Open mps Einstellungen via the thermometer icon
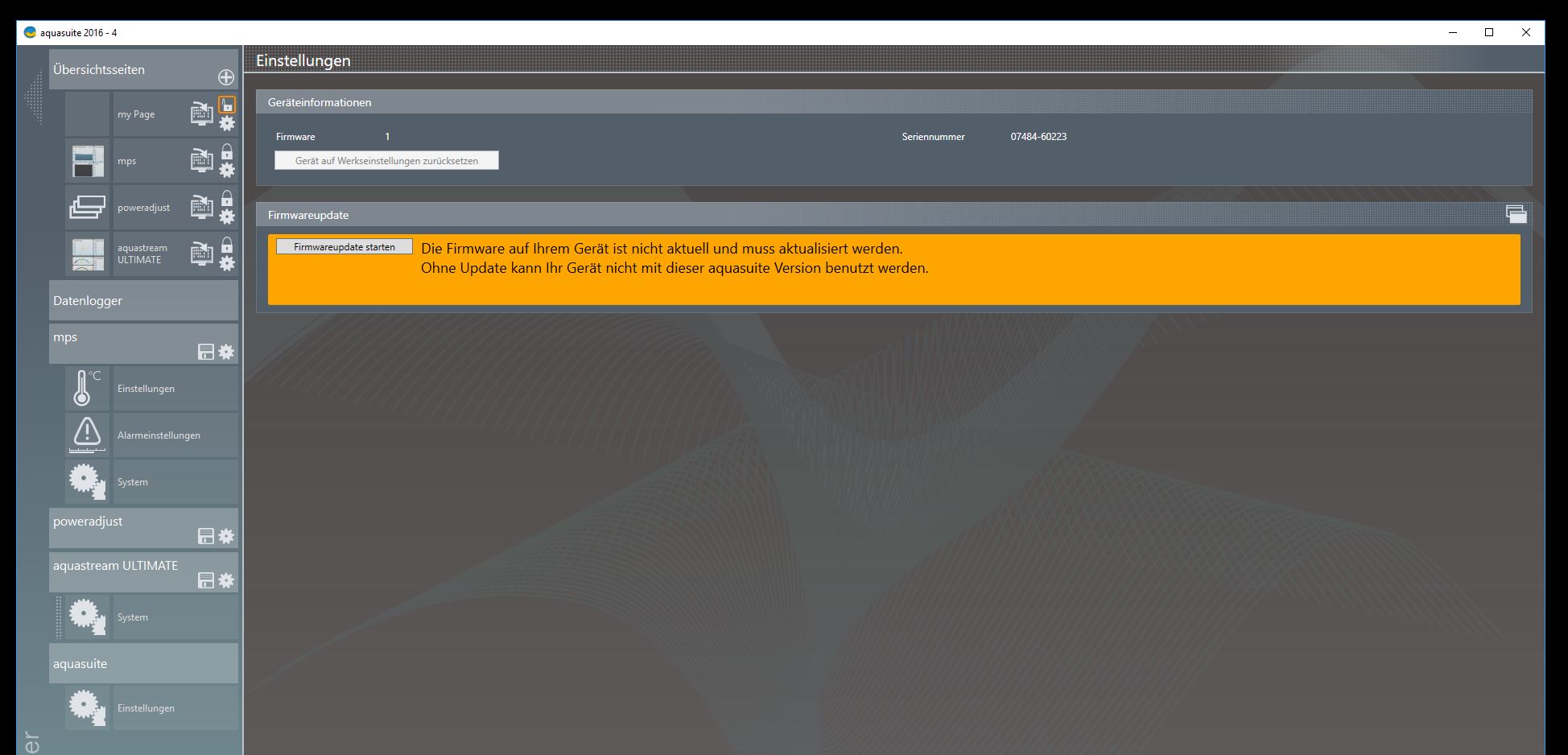Image resolution: width=1568 pixels, height=755 pixels. pos(87,388)
